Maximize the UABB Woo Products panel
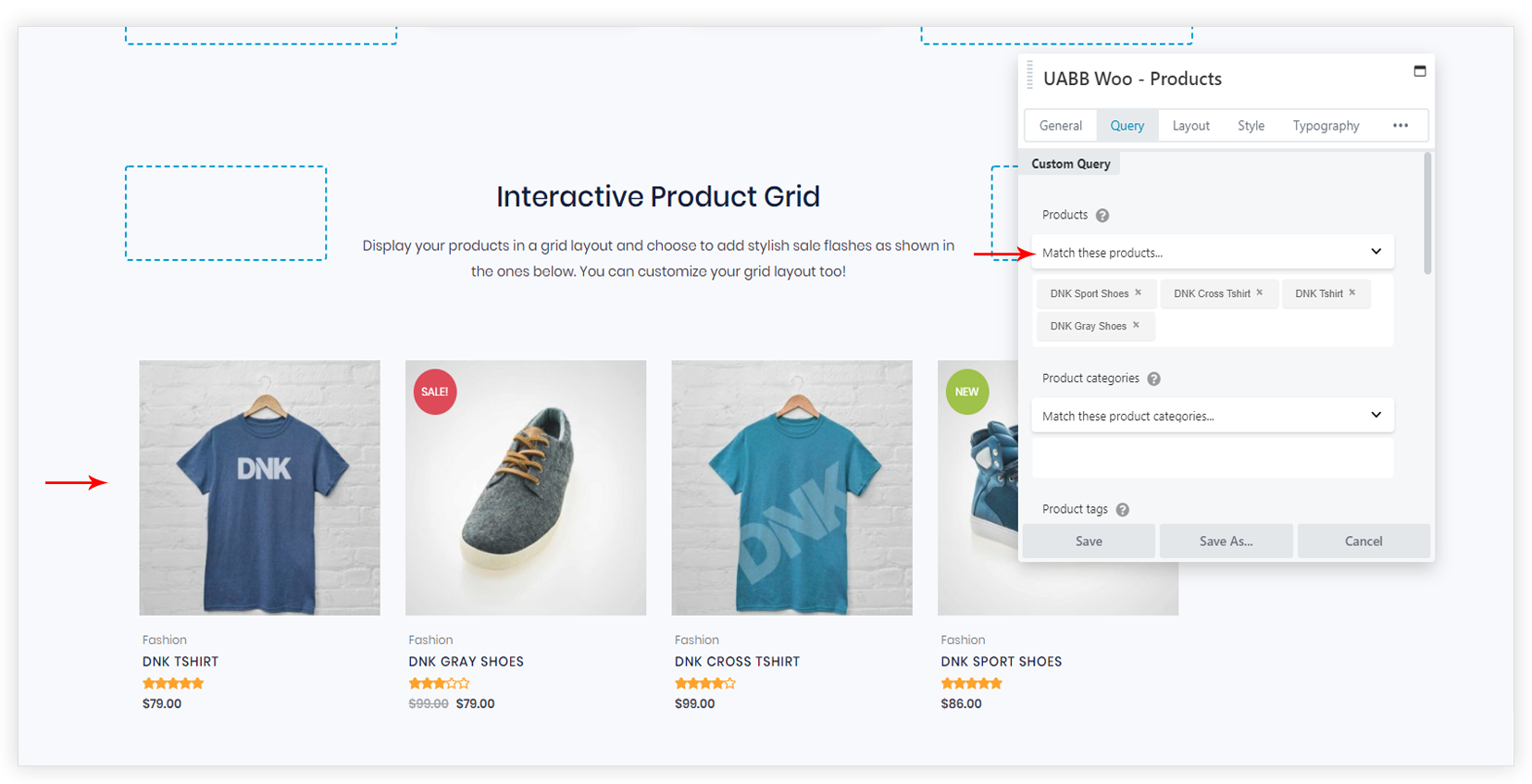Screen dimensions: 1532x784 [1420, 71]
